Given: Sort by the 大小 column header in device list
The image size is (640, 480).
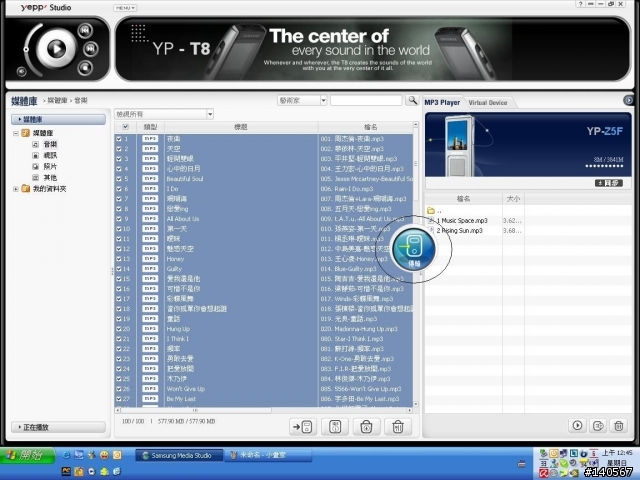Looking at the screenshot, I should [x=513, y=199].
